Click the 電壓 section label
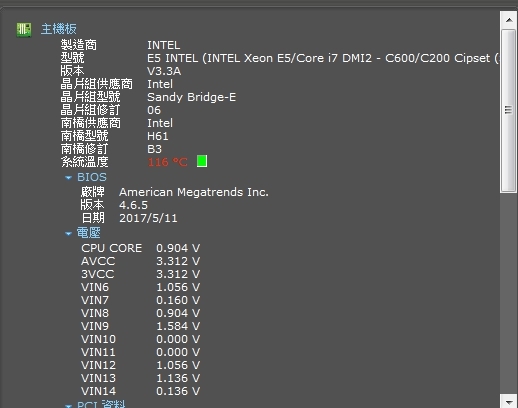The width and height of the screenshot is (518, 408). (x=89, y=233)
